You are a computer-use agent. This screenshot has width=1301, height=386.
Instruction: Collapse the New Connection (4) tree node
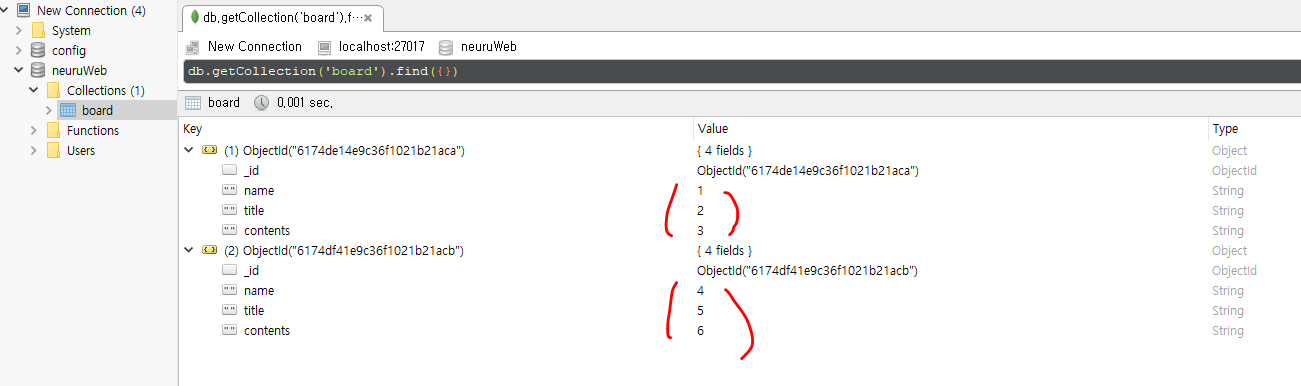(5, 11)
